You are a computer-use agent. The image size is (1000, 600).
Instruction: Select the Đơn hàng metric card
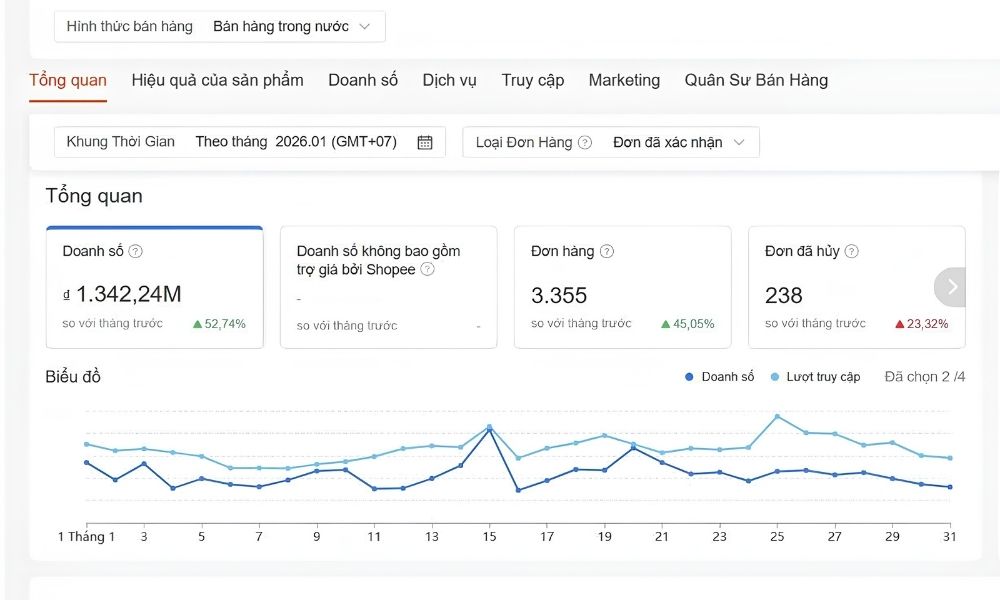(x=622, y=288)
